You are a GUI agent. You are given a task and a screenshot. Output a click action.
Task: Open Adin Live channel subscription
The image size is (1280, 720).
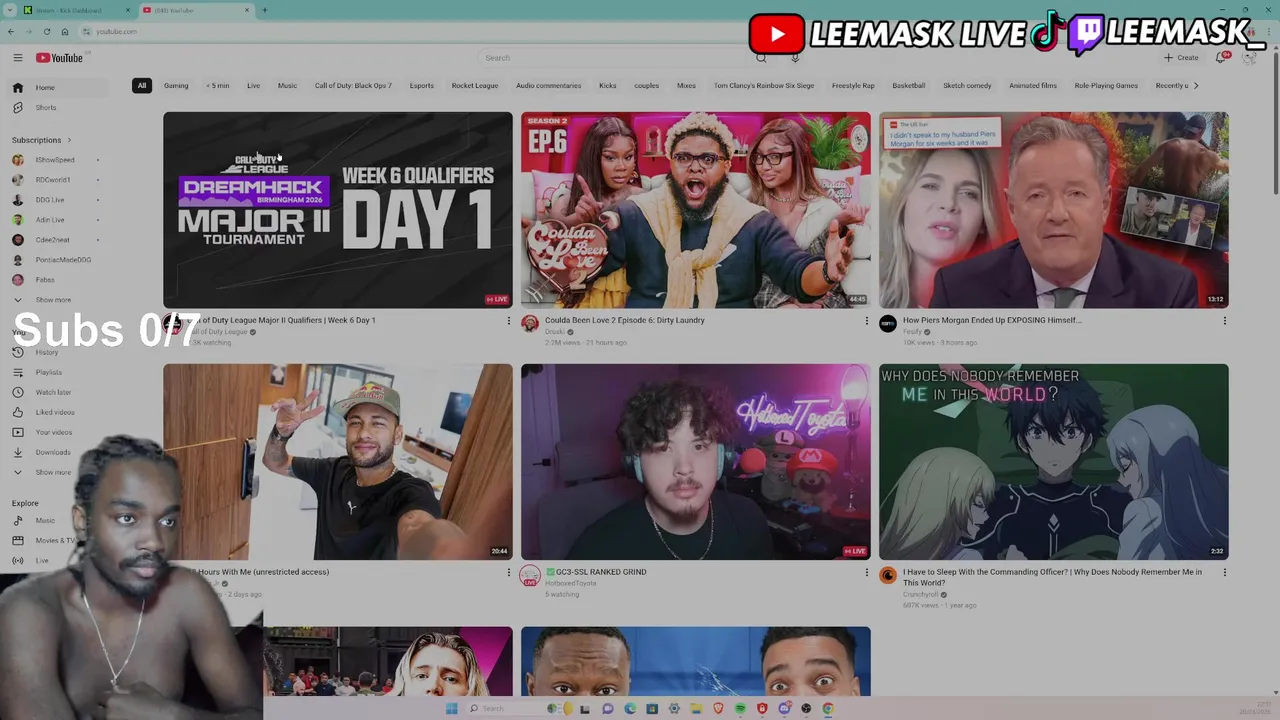60,220
